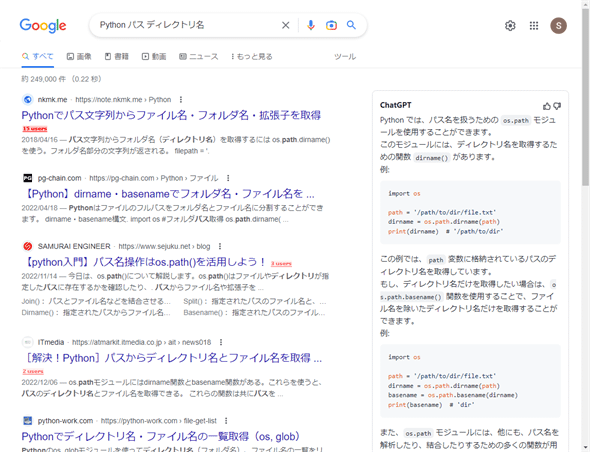Click nkmk.me URL breadcrumb
Image resolution: width=590 pixels, height=452 pixels.
coord(123,100)
